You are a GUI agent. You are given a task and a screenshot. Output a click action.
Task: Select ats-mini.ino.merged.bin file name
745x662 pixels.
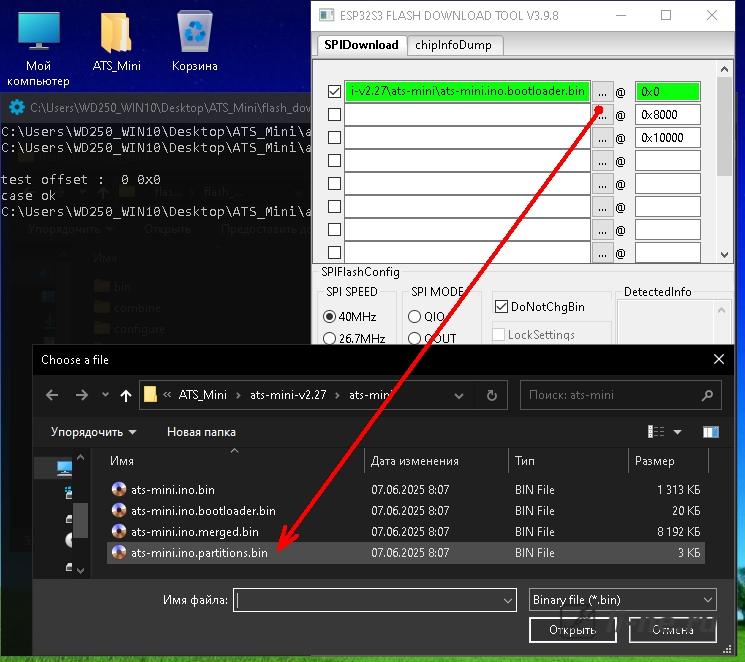[195, 532]
